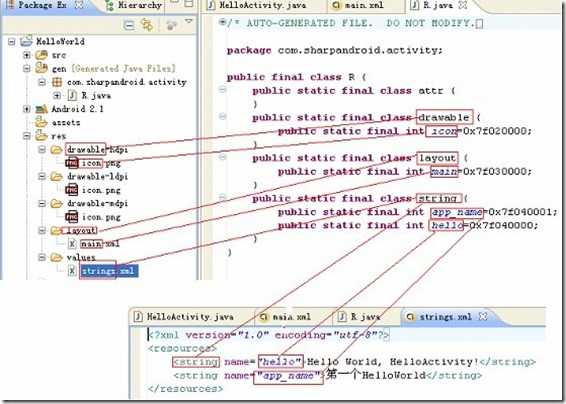
Task: Switch to the Hierarchy tab
Action: (134, 5)
